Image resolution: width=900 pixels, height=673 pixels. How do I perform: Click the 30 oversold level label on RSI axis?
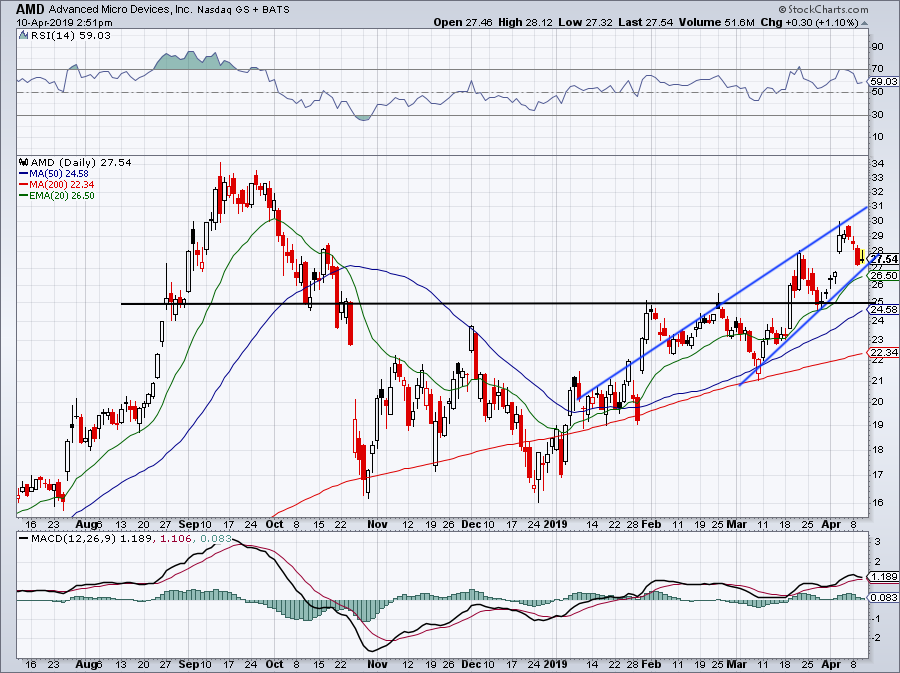[878, 115]
